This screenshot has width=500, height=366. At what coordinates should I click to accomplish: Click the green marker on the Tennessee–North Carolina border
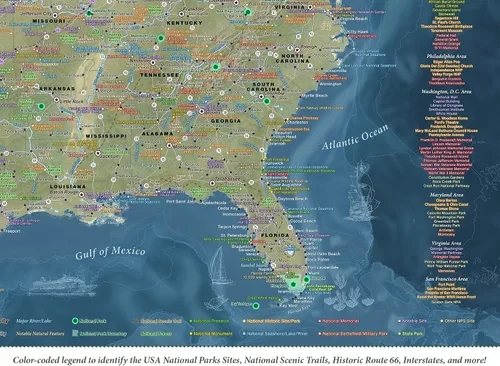216,67
